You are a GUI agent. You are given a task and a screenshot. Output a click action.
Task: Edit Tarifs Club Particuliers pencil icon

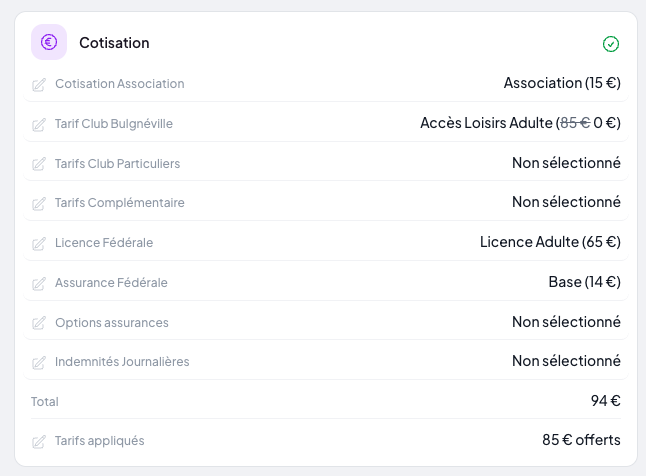tap(39, 164)
